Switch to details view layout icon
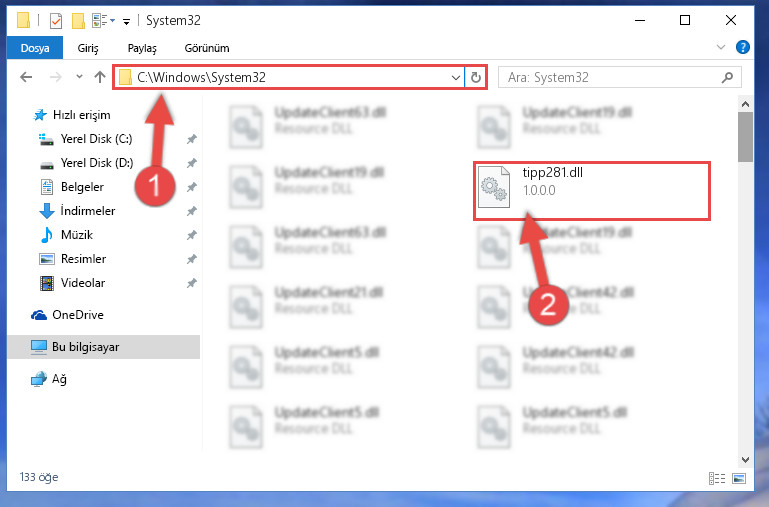 tap(717, 478)
